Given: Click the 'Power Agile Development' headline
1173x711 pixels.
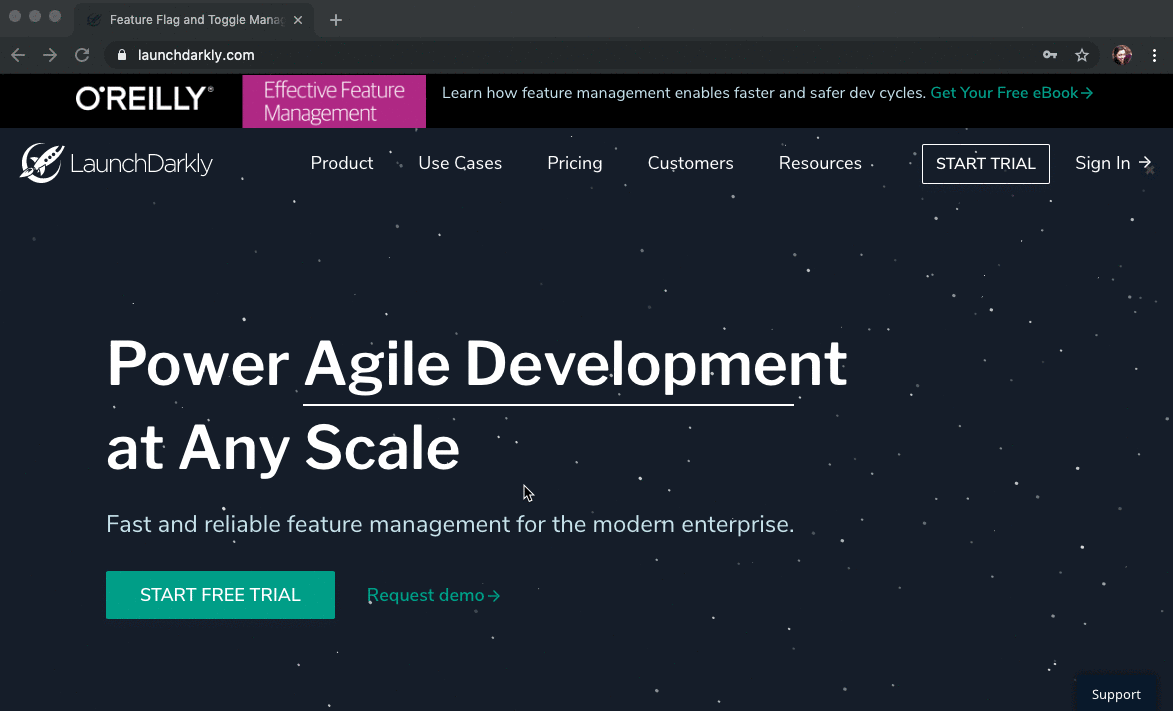Looking at the screenshot, I should [x=477, y=364].
